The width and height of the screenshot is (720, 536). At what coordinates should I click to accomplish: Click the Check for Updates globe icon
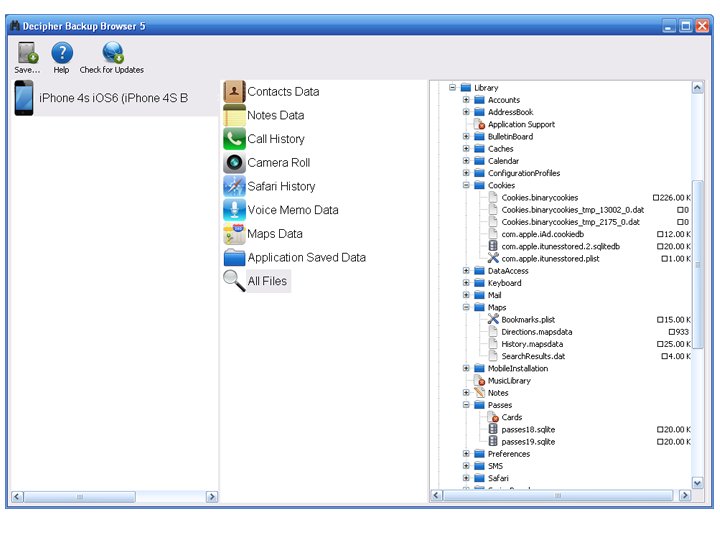tap(112, 53)
